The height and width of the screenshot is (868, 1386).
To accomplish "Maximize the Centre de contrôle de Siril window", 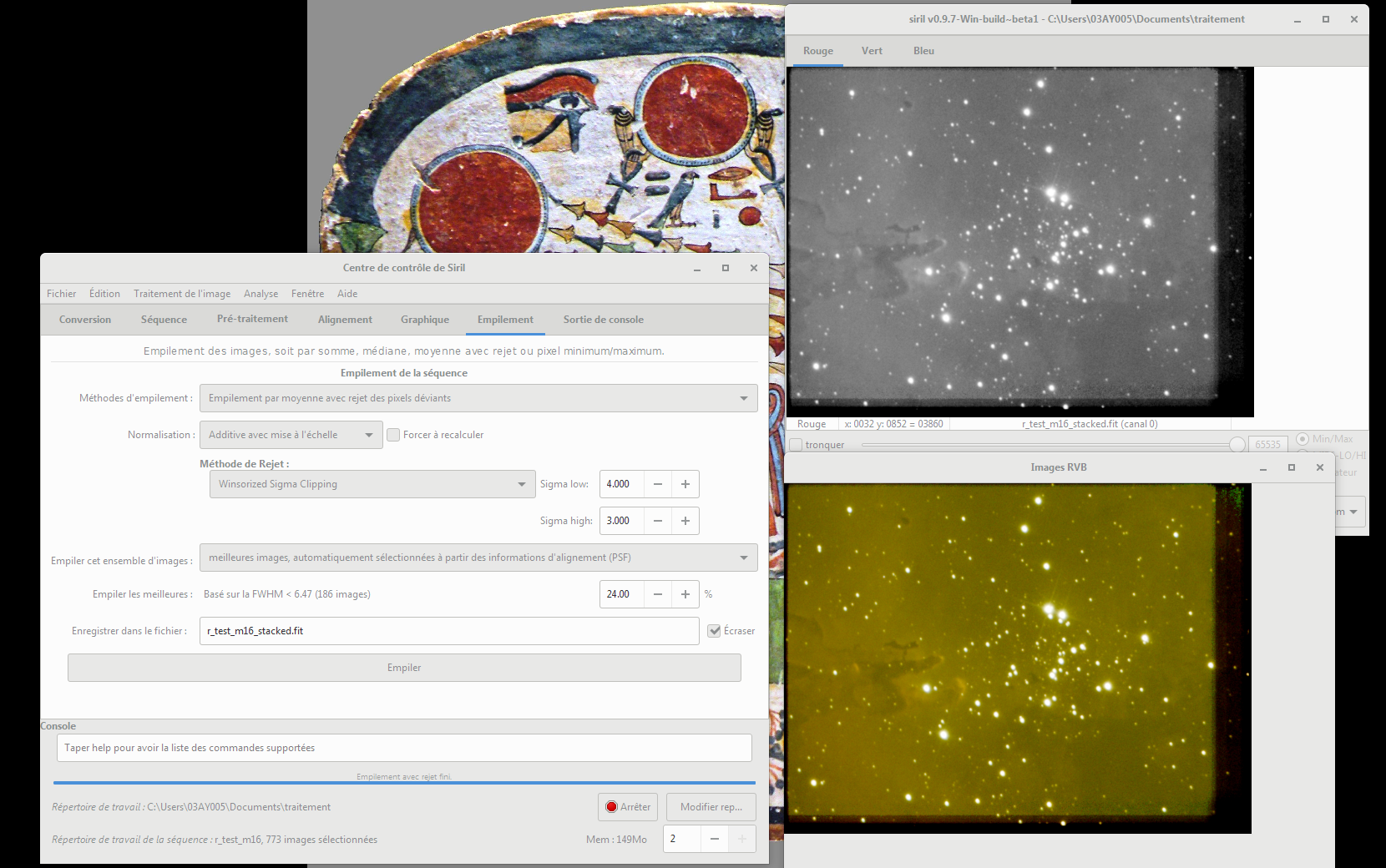I will click(726, 268).
